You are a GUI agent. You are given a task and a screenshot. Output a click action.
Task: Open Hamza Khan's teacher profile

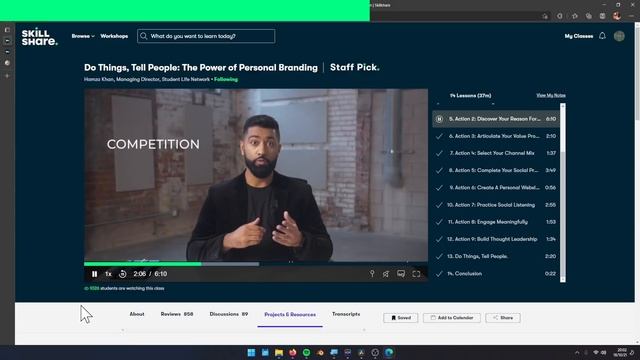(x=147, y=79)
